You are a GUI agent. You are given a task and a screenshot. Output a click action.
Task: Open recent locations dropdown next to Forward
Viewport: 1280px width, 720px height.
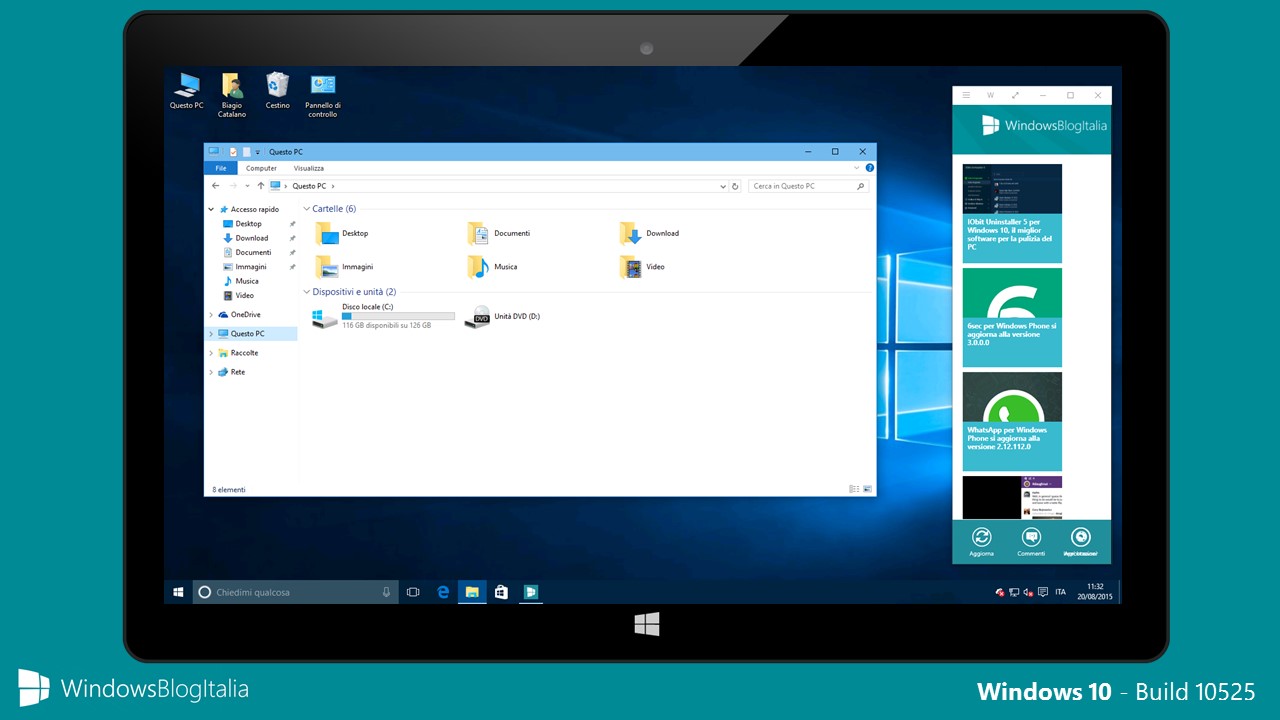248,186
